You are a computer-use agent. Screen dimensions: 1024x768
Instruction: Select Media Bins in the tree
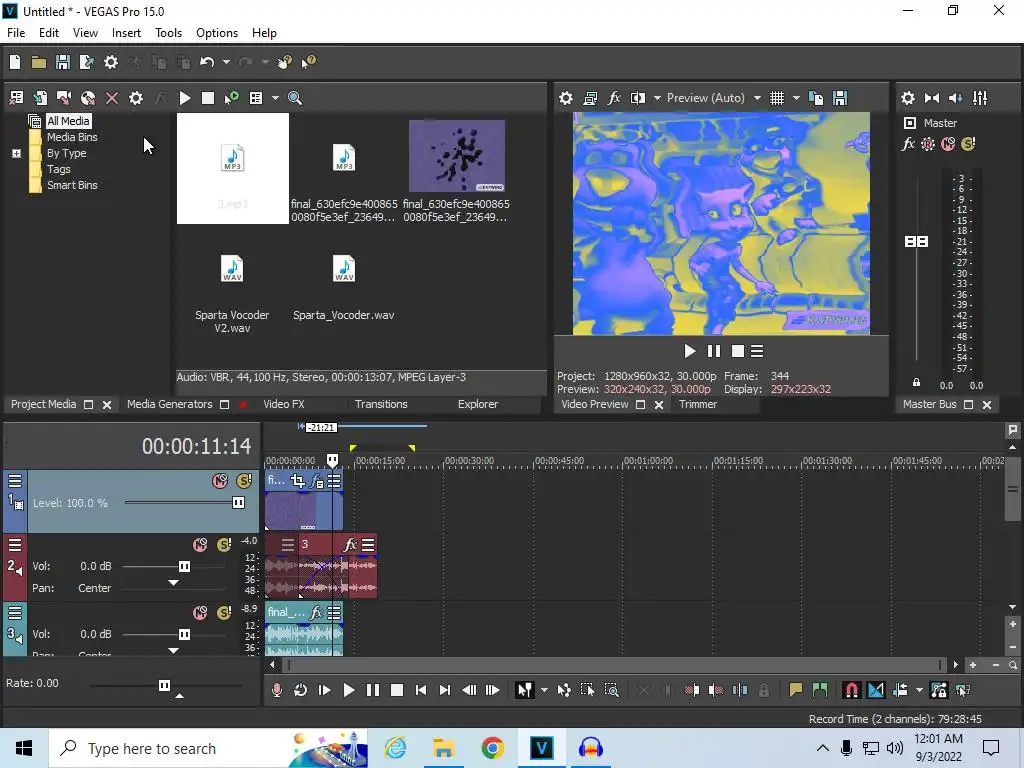(72, 137)
